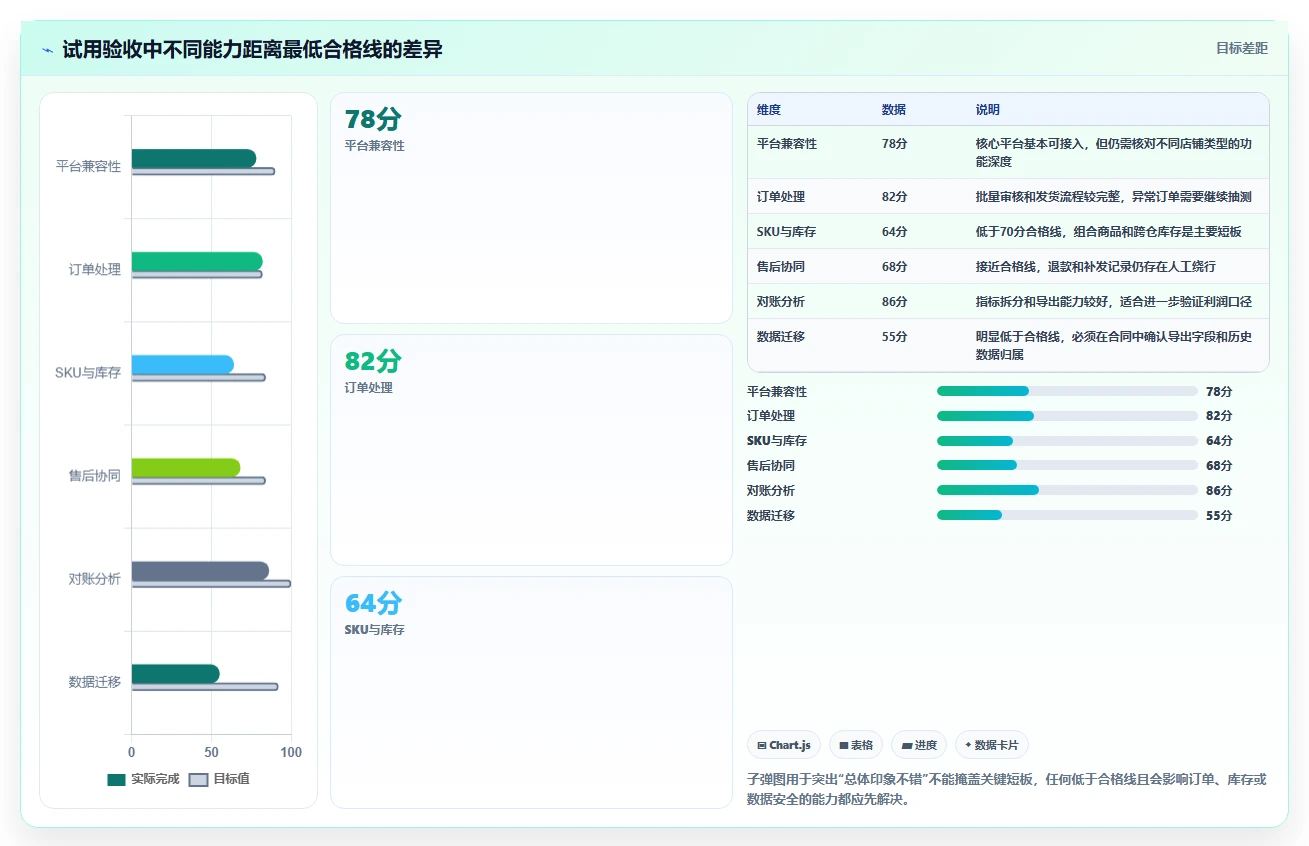
Task: Click the 对账分析 progress bar
Action: pyautogui.click(x=1067, y=490)
